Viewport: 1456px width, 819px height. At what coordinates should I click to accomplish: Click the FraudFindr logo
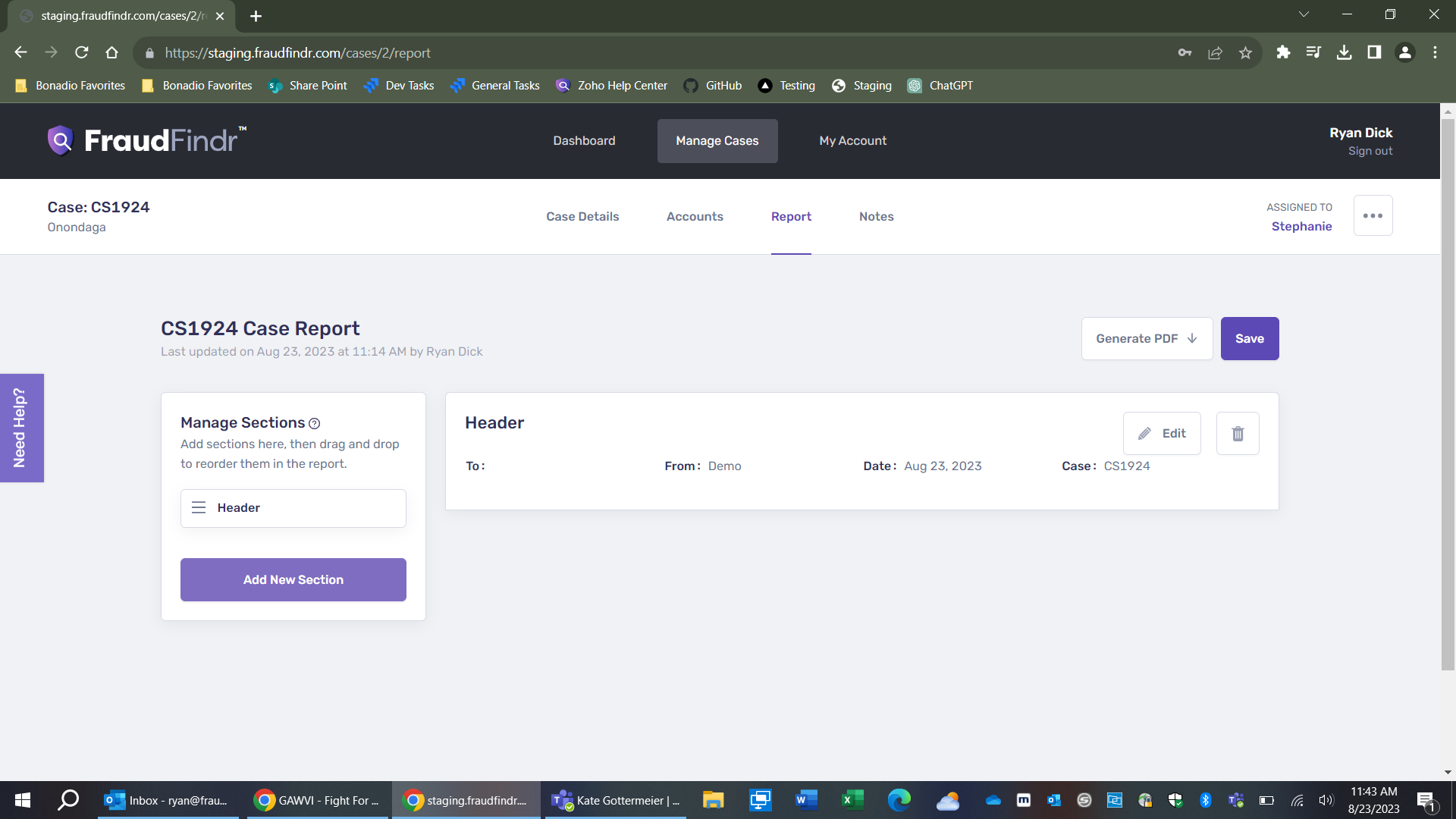click(x=147, y=140)
